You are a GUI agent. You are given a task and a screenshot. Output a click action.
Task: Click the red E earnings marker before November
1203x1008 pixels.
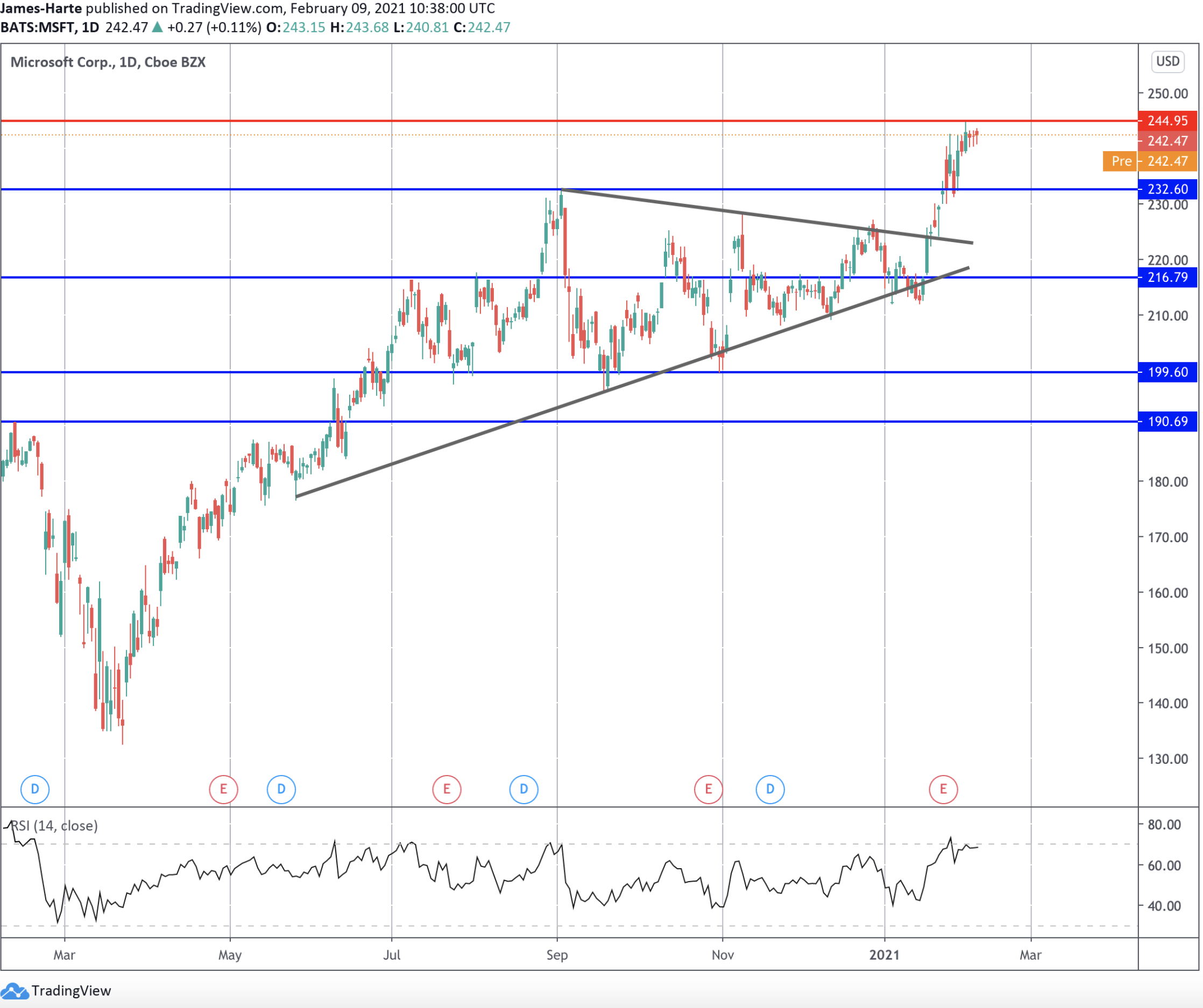[x=709, y=789]
